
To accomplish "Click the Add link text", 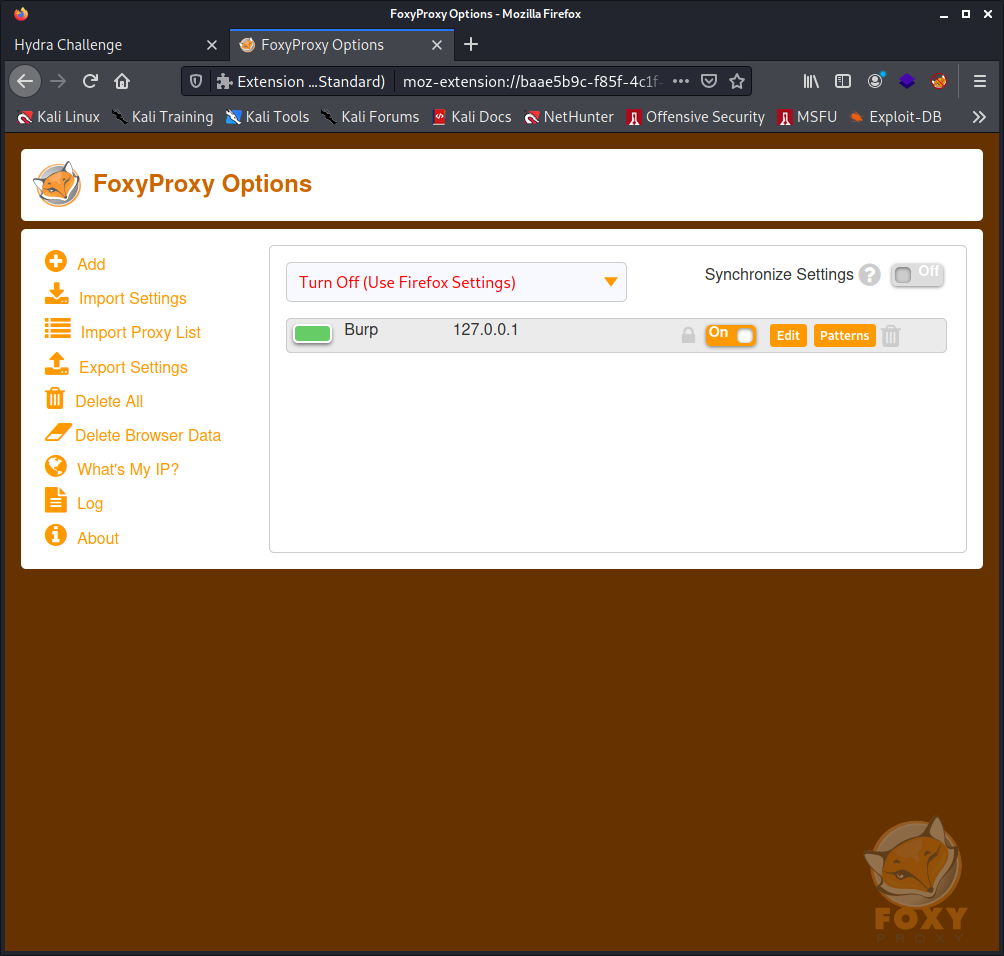I will pos(91,264).
